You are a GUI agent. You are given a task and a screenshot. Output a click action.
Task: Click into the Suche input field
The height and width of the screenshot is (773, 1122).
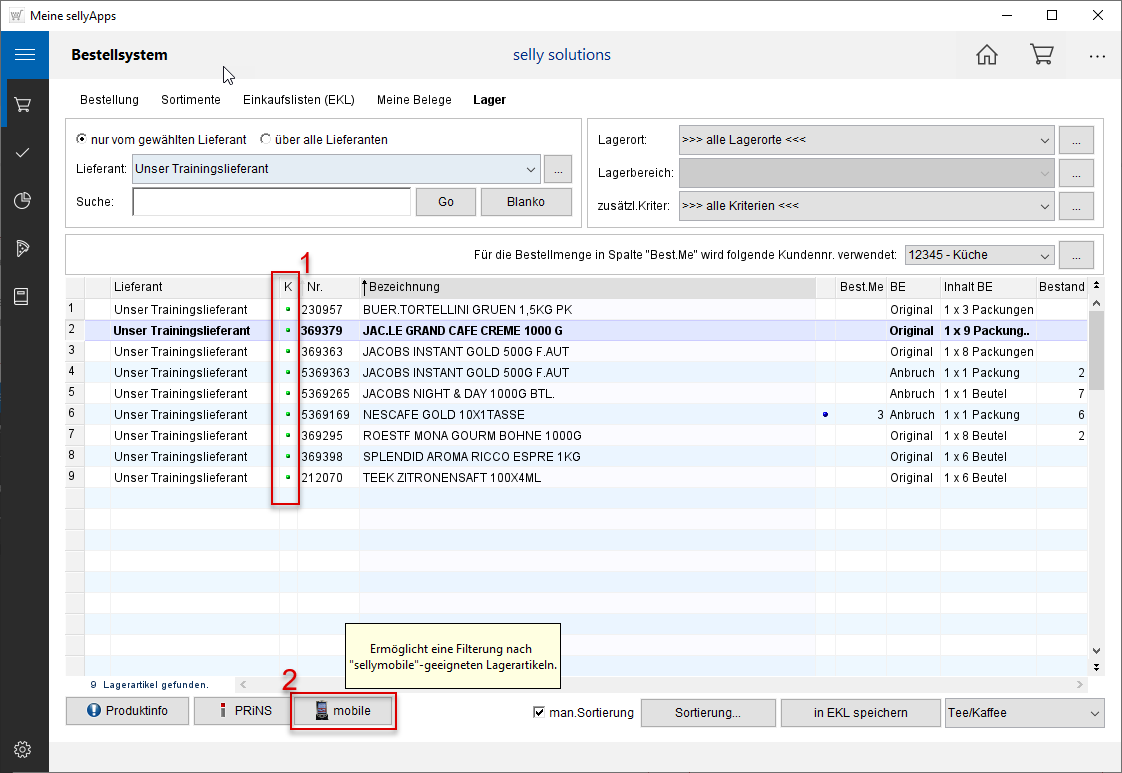click(x=271, y=202)
